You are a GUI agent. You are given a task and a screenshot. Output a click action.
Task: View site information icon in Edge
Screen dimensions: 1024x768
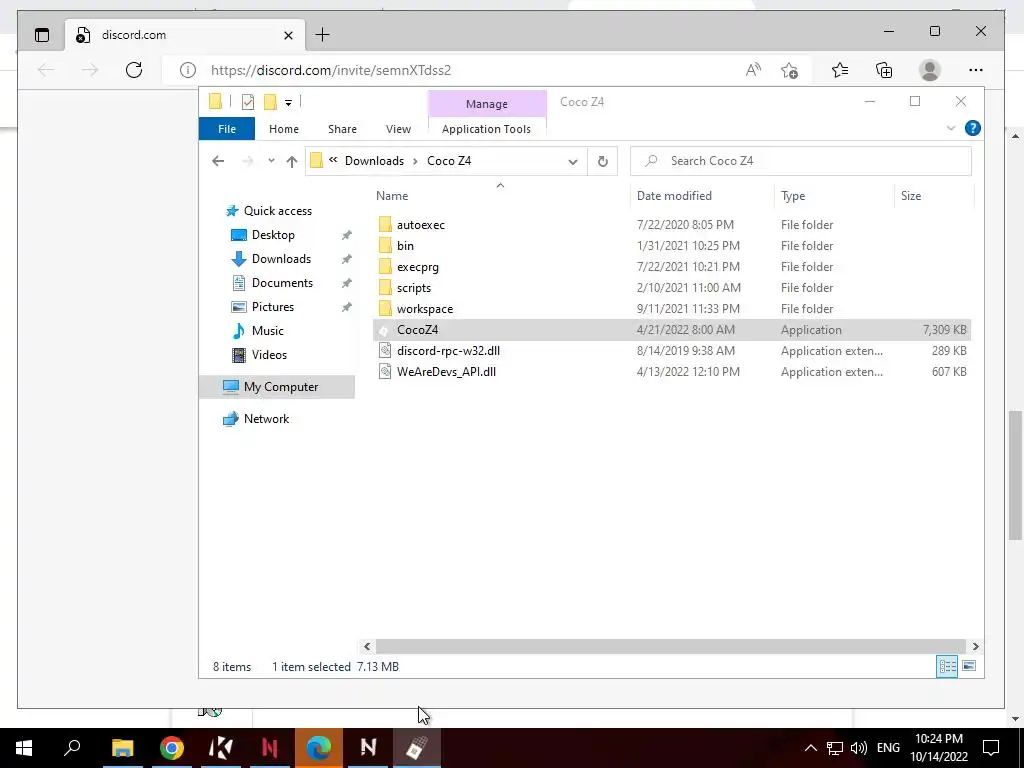(187, 70)
